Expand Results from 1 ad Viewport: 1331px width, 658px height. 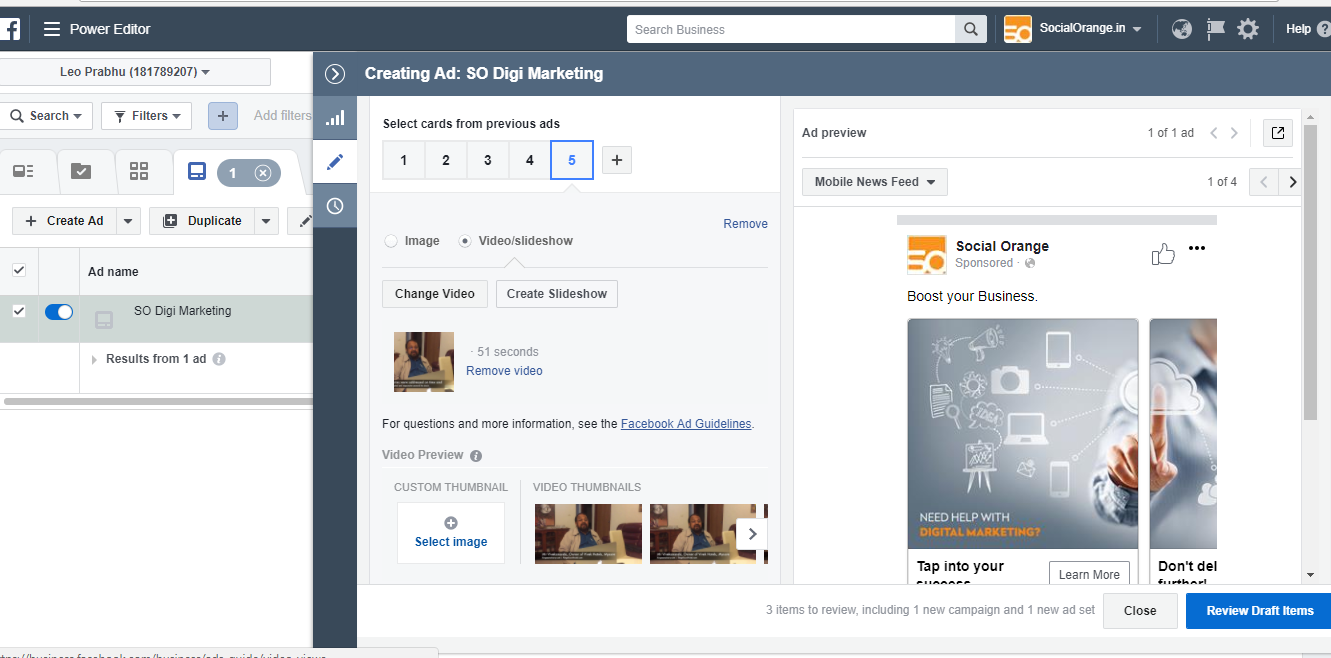pos(93,359)
